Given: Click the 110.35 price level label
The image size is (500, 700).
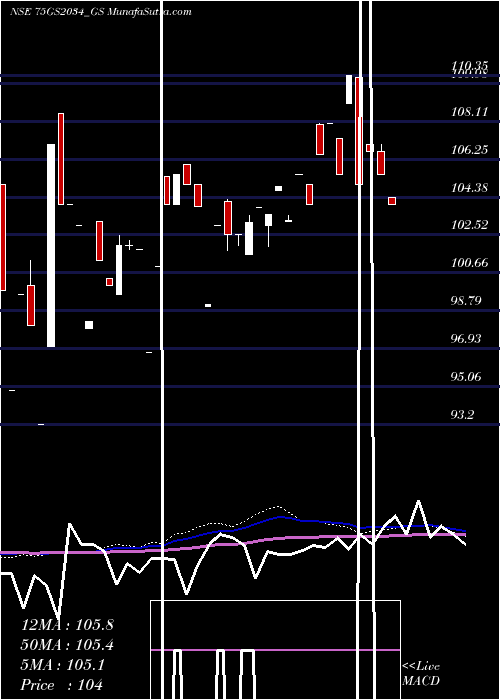Looking at the screenshot, I should click(x=470, y=67).
